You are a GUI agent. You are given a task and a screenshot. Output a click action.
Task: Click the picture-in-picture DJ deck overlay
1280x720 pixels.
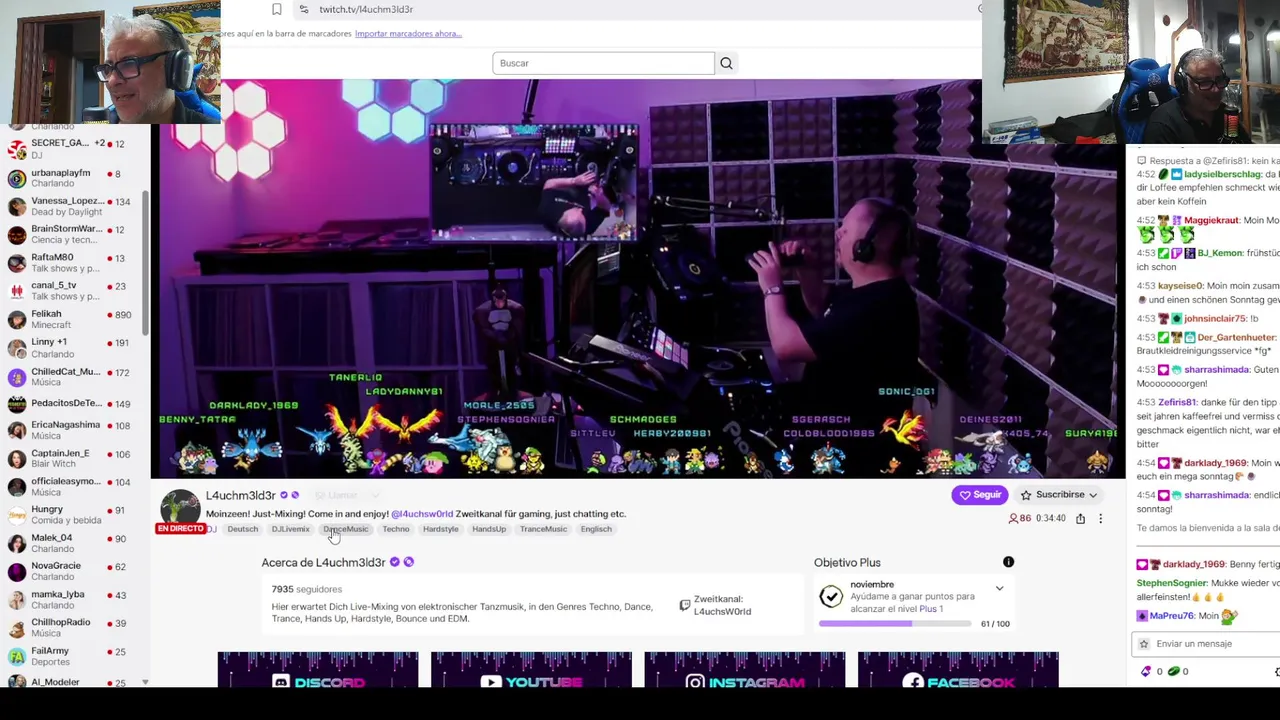coord(534,184)
